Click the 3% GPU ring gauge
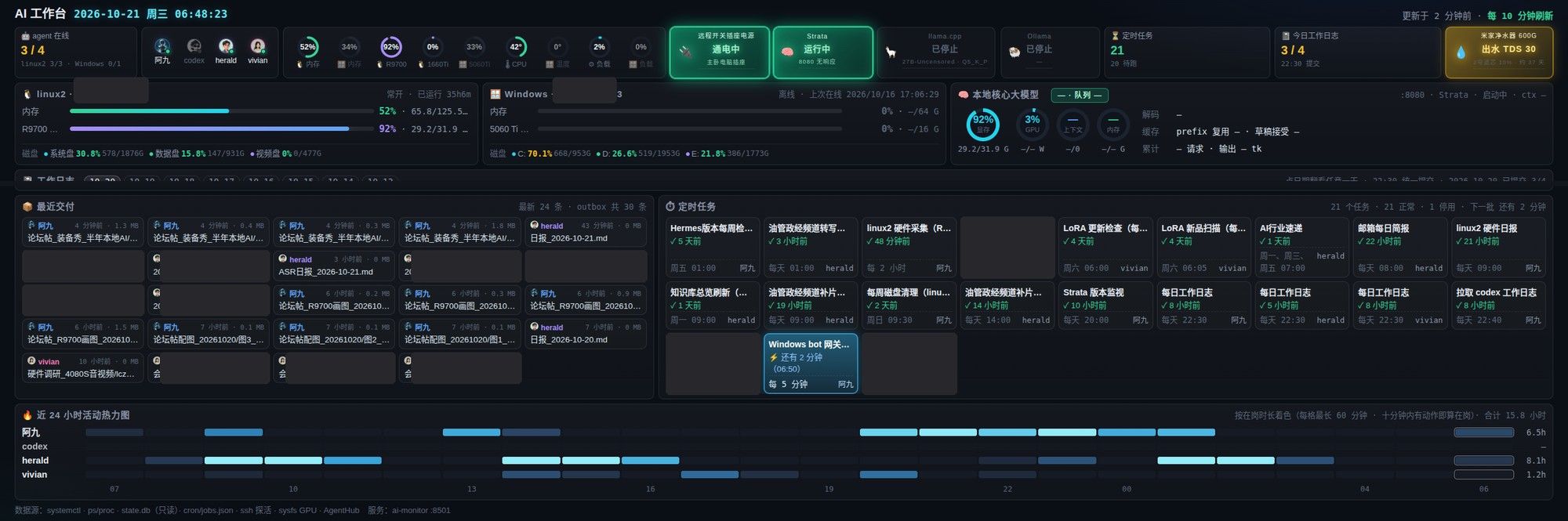 click(1033, 125)
